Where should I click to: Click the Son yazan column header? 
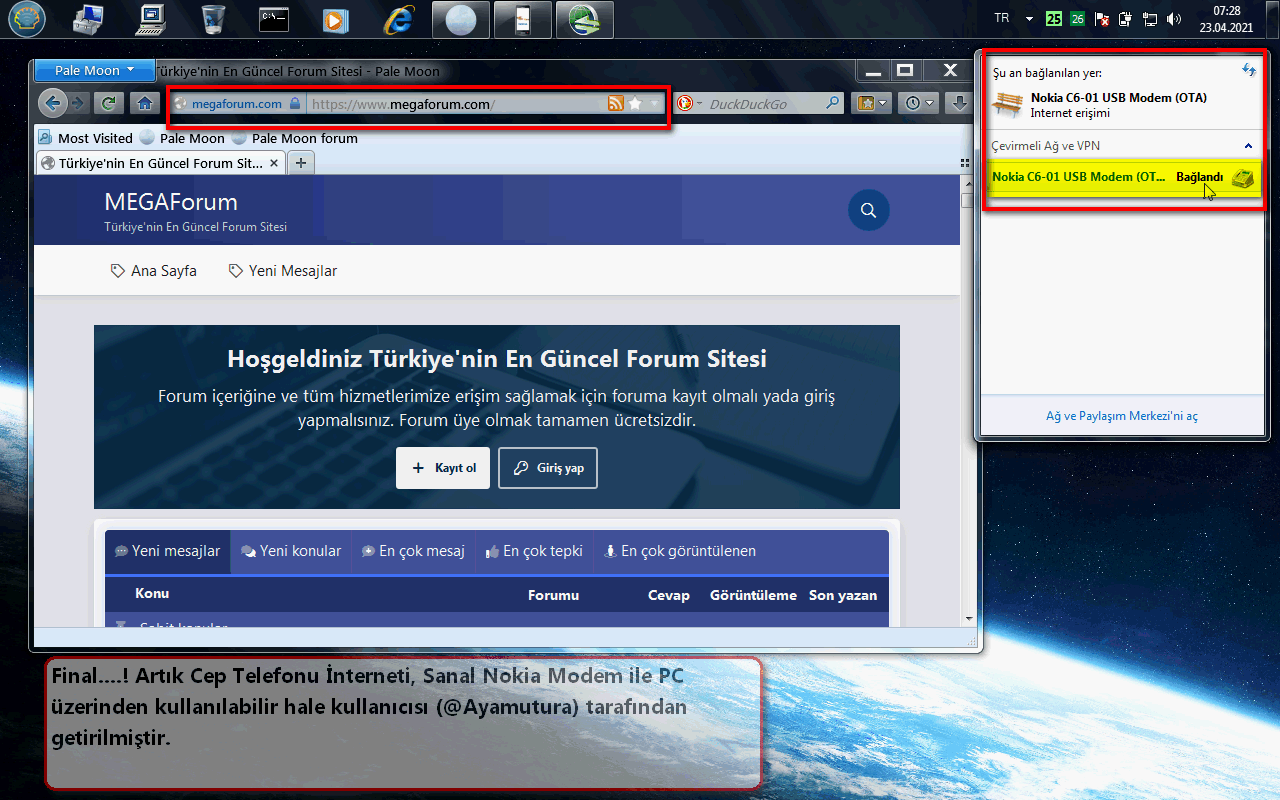click(x=843, y=595)
